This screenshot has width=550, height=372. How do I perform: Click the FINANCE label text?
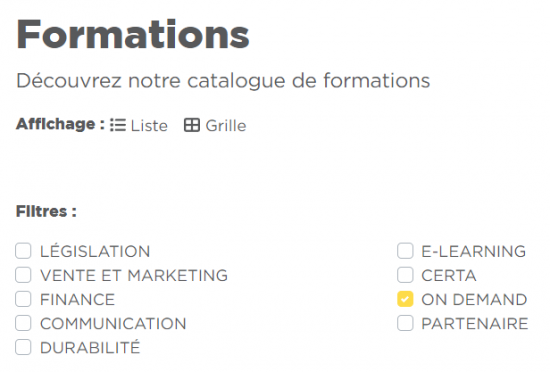pos(78,299)
